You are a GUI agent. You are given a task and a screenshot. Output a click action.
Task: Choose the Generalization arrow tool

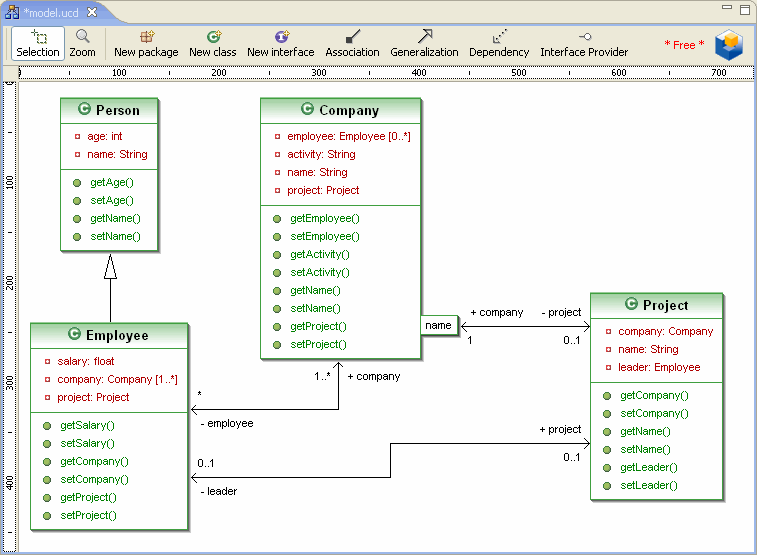point(424,43)
